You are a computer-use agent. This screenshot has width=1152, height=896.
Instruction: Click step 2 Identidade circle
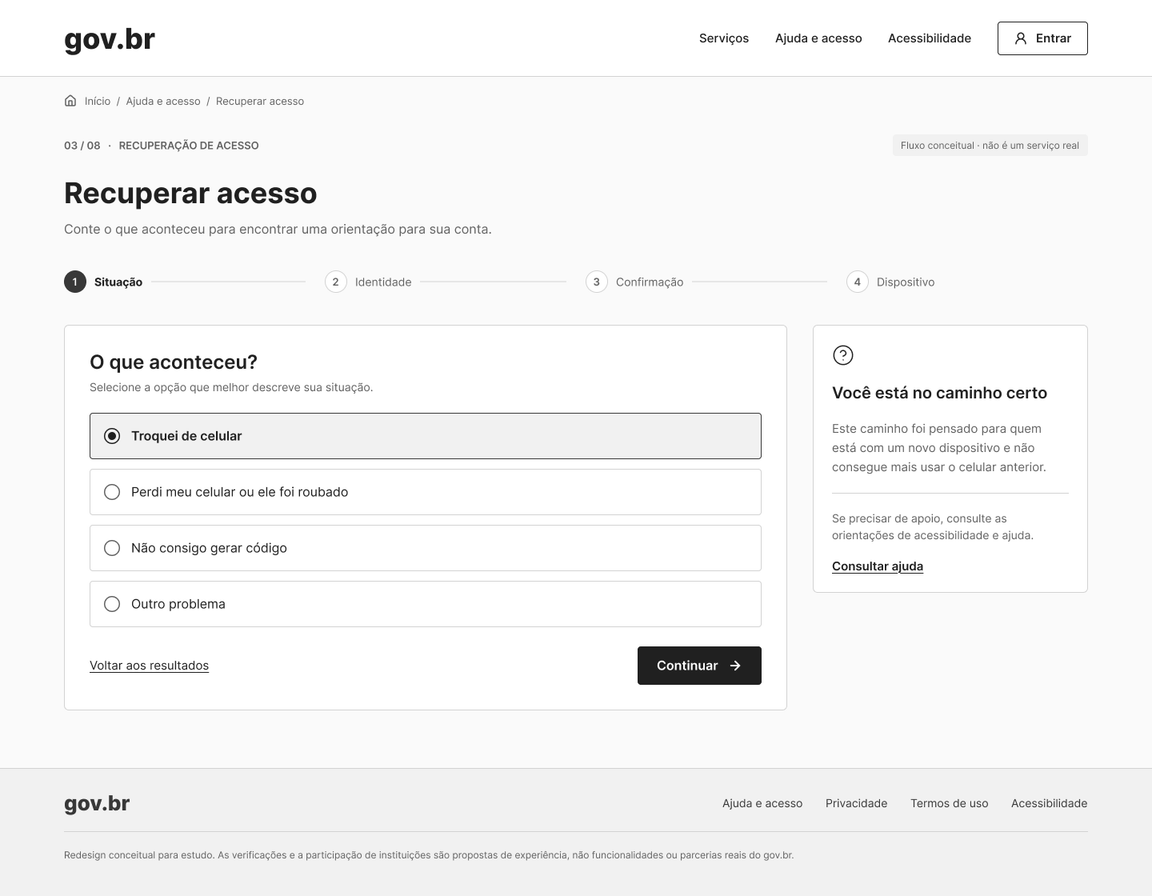pyautogui.click(x=336, y=282)
